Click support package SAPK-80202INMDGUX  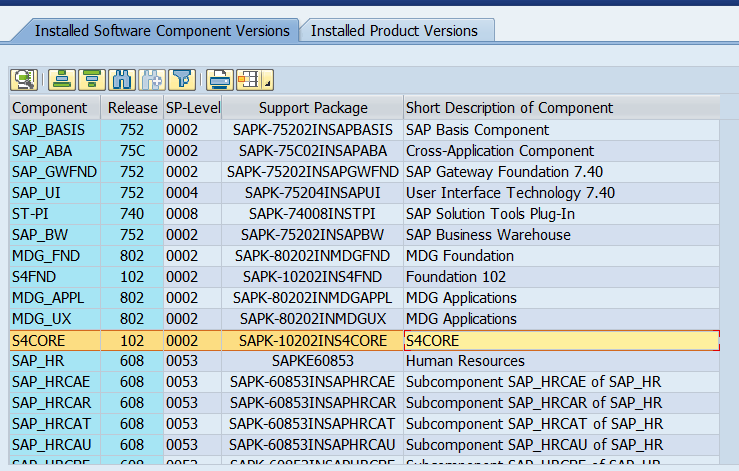(312, 319)
